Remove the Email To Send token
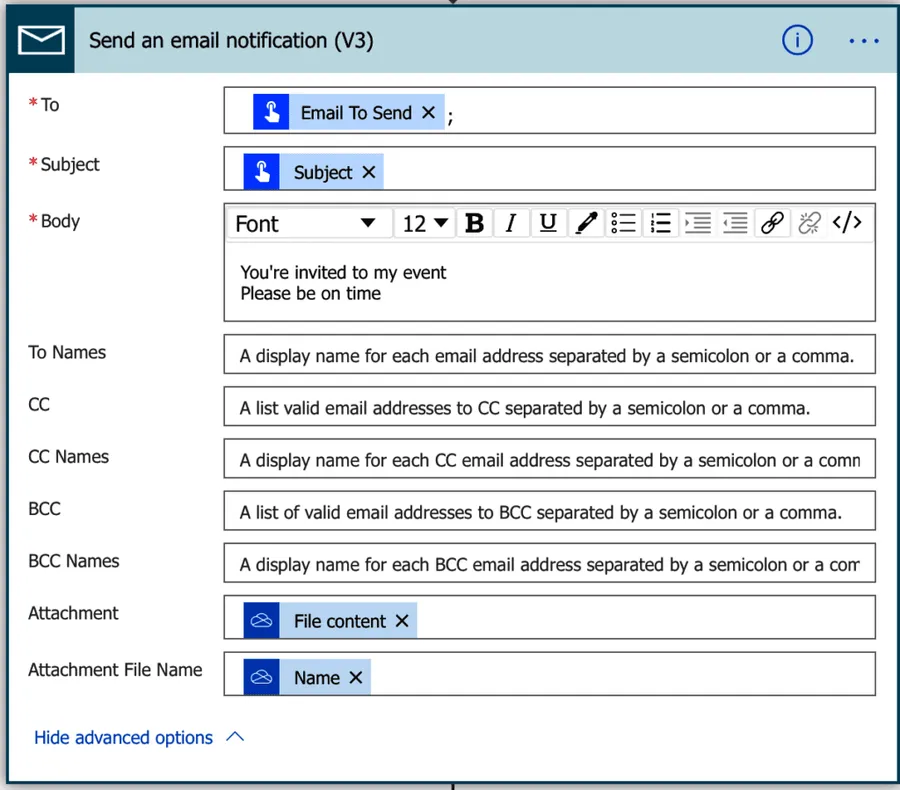Screen dimensions: 900x790 tap(429, 113)
